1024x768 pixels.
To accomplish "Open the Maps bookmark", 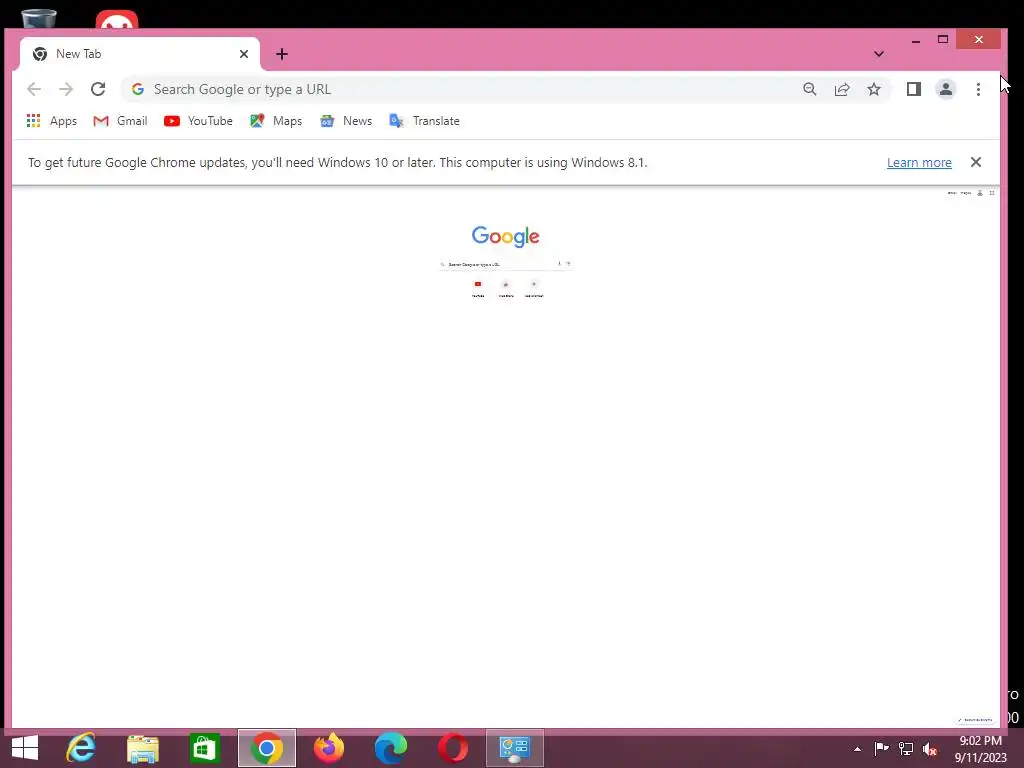I will point(276,121).
